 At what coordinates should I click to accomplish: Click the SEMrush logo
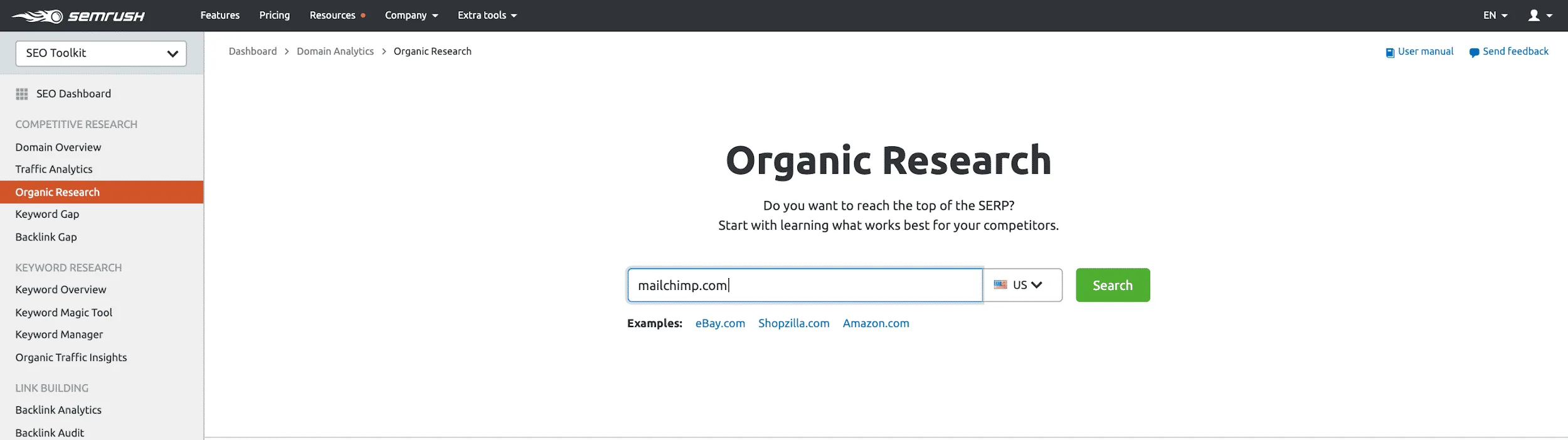[78, 16]
